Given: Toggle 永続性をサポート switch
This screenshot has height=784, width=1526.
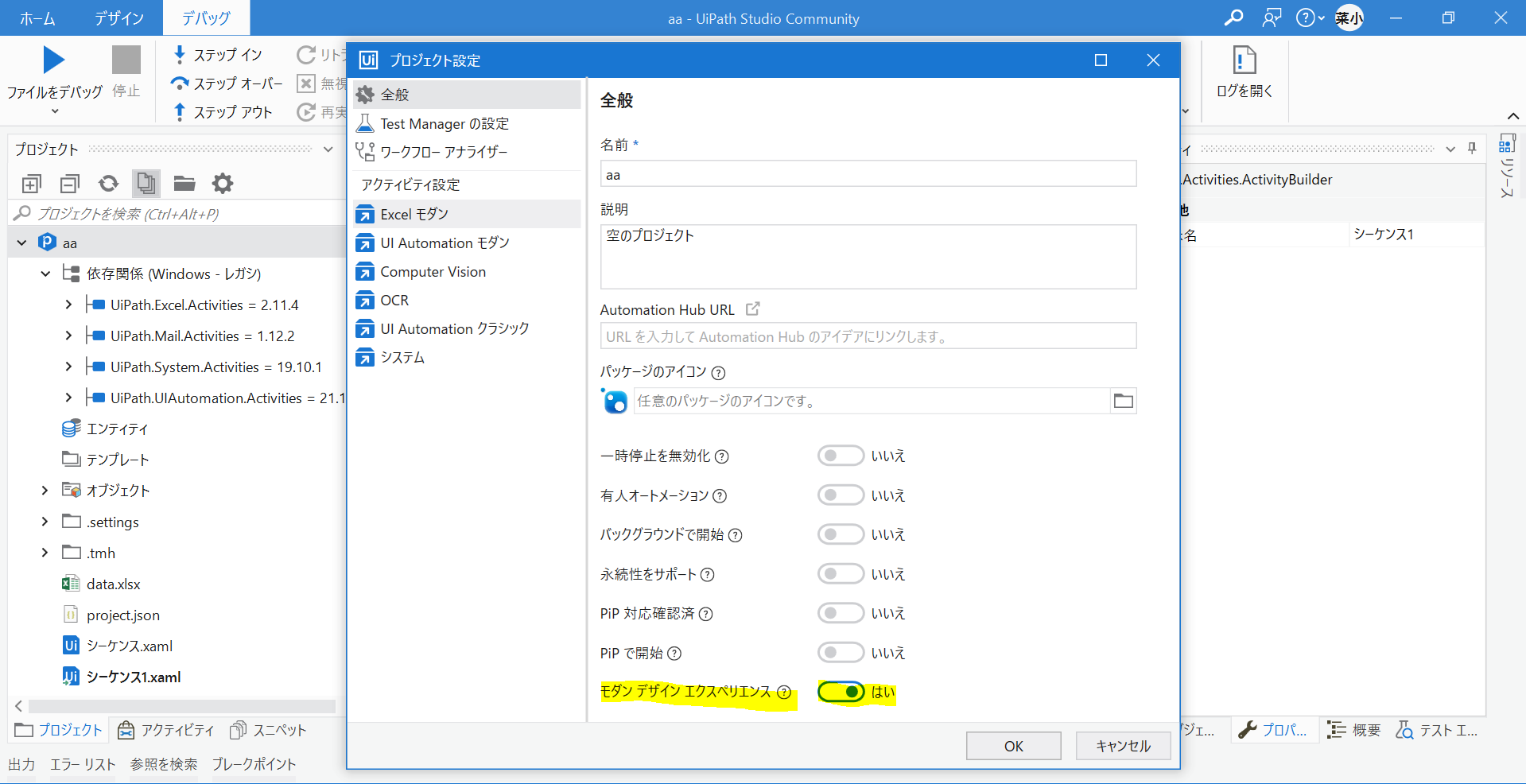Looking at the screenshot, I should [x=841, y=574].
